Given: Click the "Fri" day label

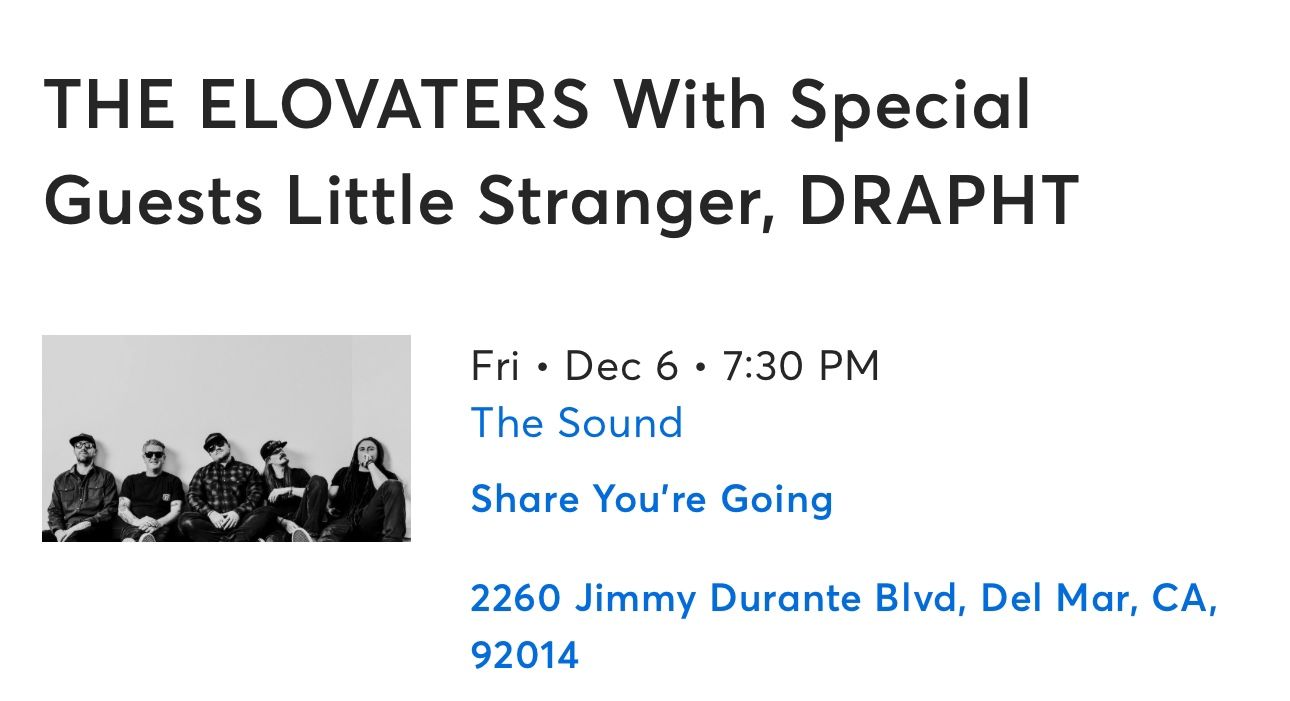Looking at the screenshot, I should (495, 367).
